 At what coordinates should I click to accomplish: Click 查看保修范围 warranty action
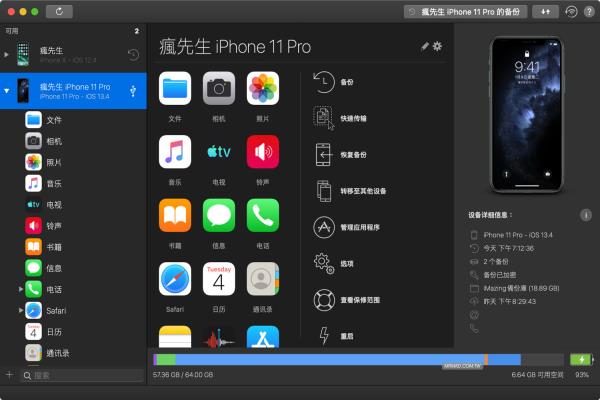click(x=346, y=300)
